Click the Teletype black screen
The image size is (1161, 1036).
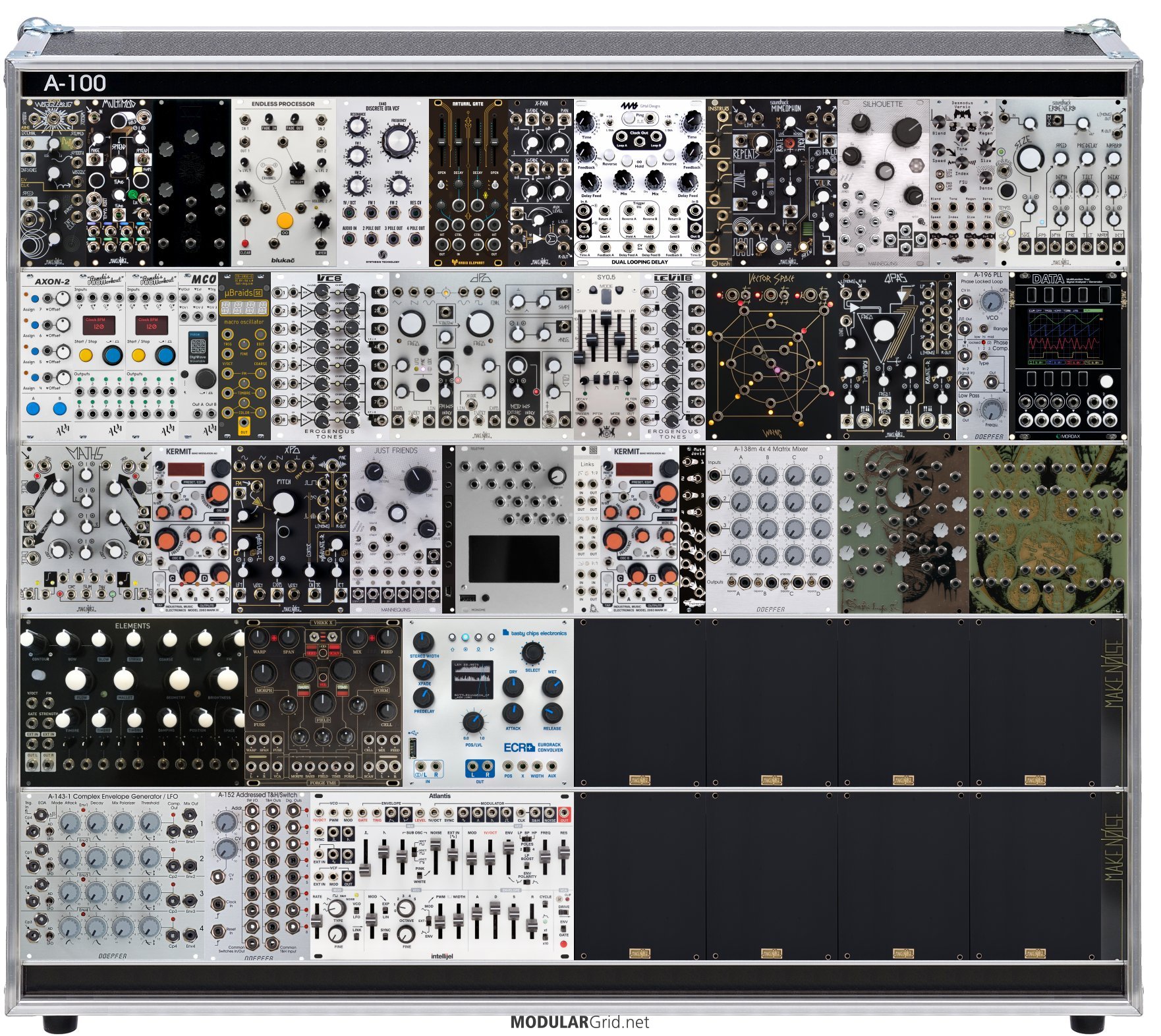514,559
